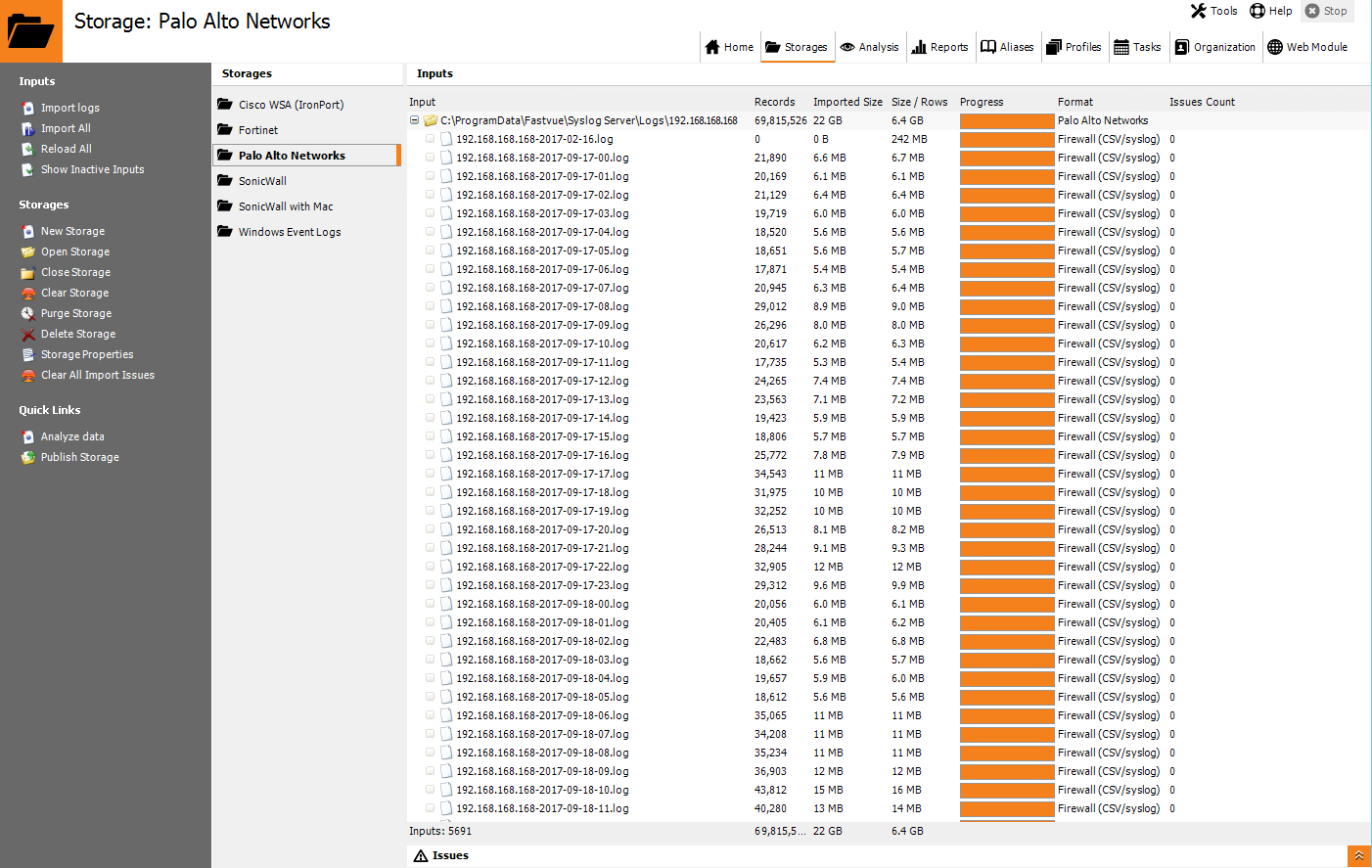Toggle checkbox for 192.168.168.168-2017-02-16.log

(x=430, y=139)
